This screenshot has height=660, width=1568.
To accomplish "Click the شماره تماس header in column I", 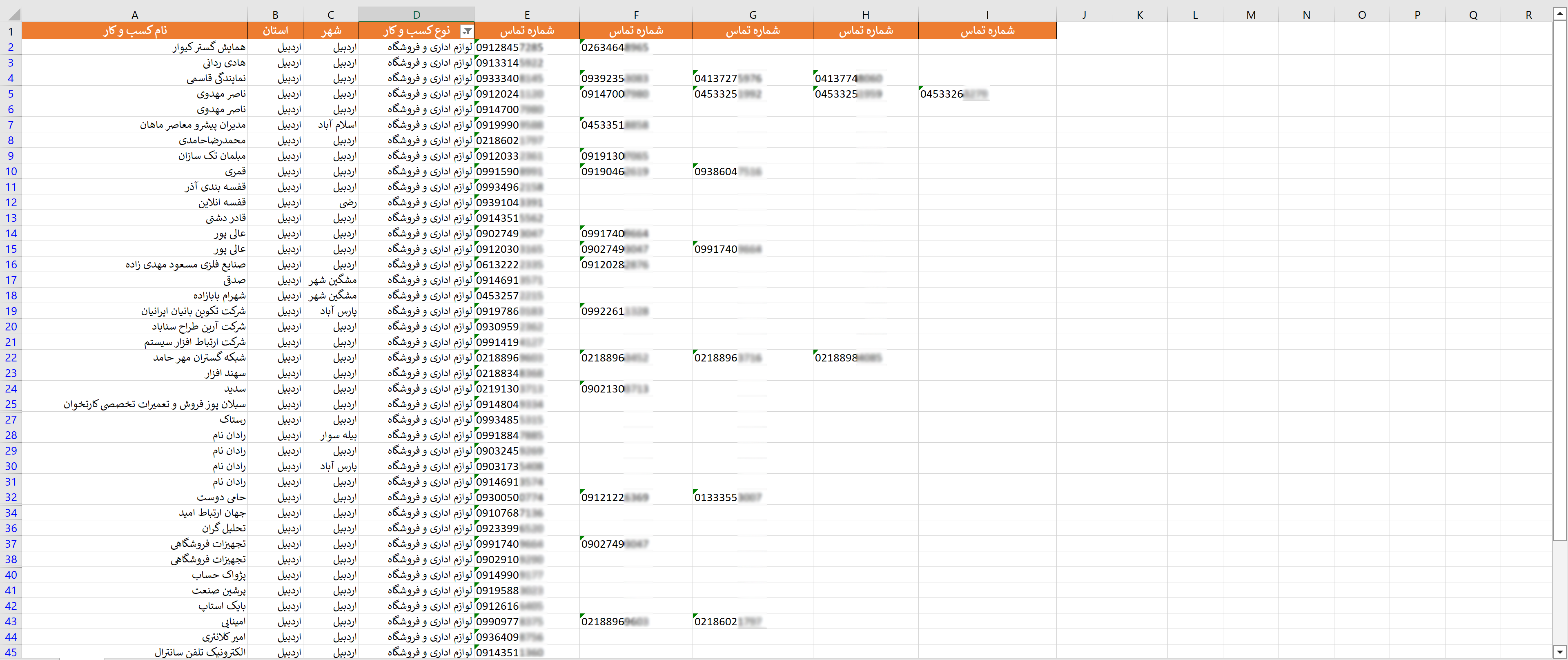I will point(987,31).
